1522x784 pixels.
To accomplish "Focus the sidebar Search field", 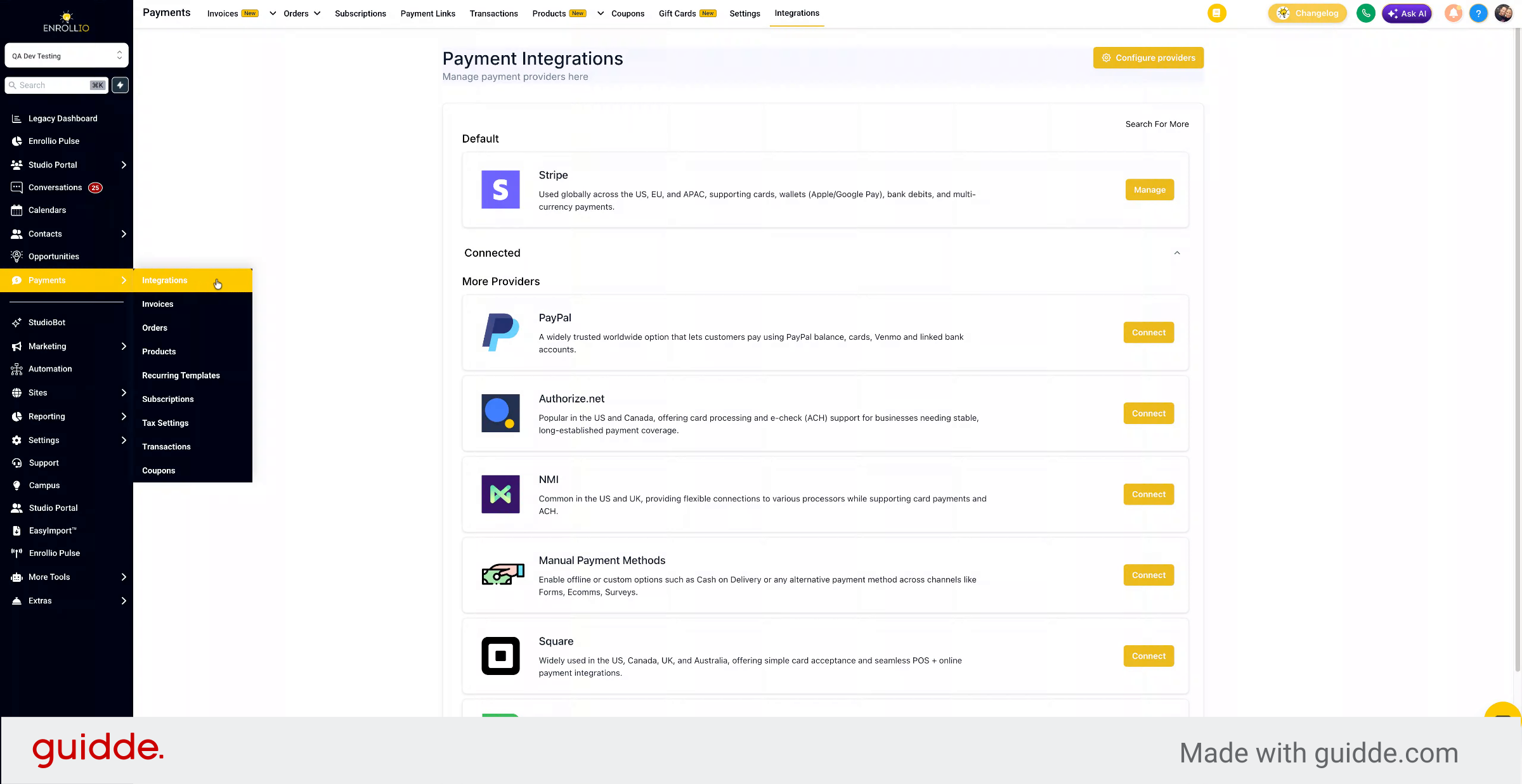I will [x=56, y=85].
